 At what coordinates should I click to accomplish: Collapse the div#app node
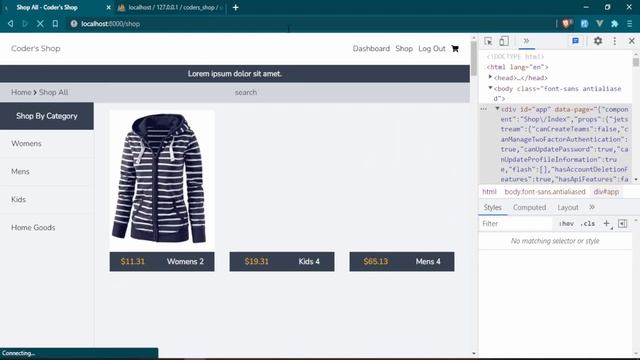497,109
